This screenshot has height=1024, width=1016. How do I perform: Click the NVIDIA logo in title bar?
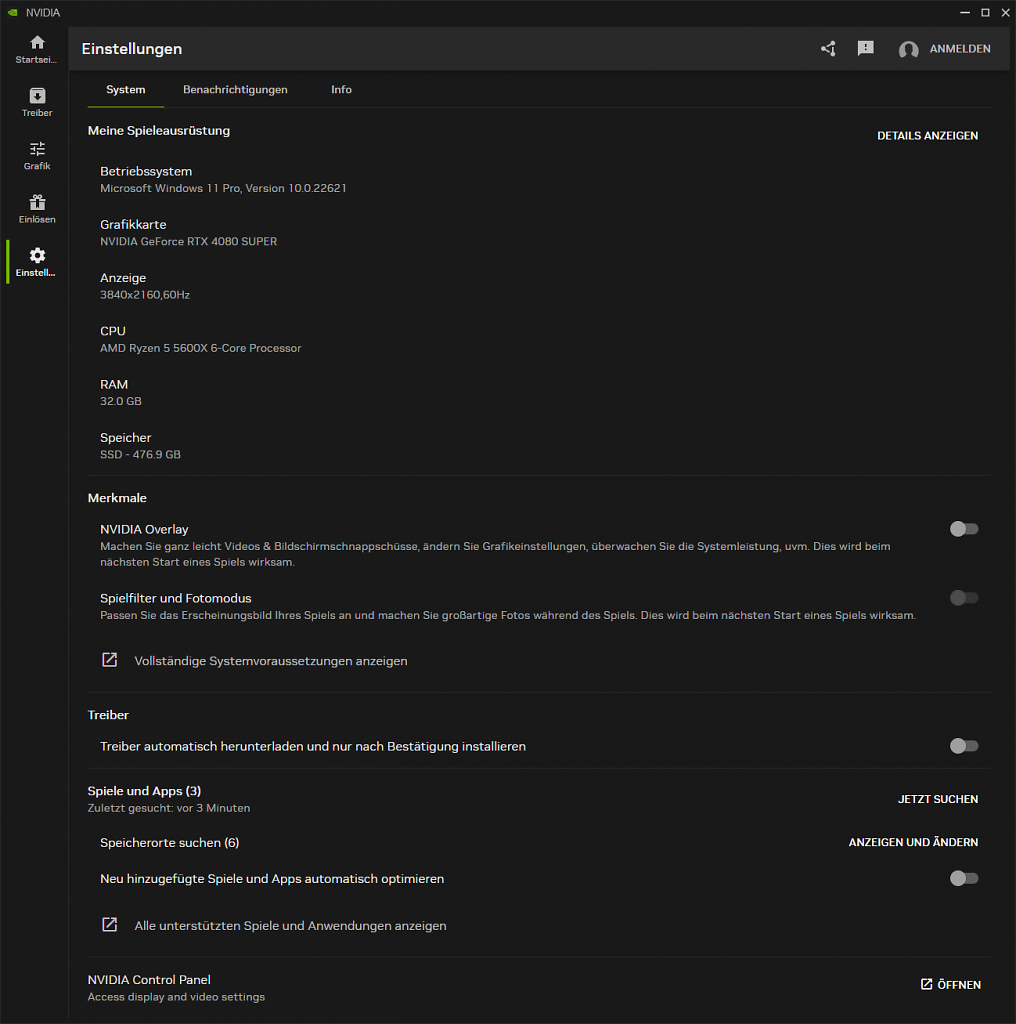click(12, 12)
